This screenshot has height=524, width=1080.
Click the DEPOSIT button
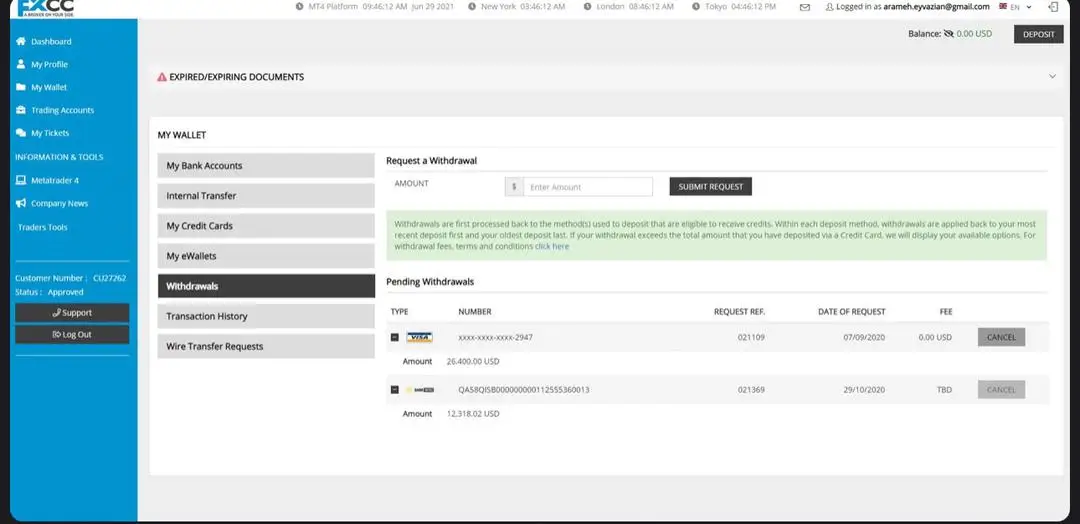point(1038,34)
